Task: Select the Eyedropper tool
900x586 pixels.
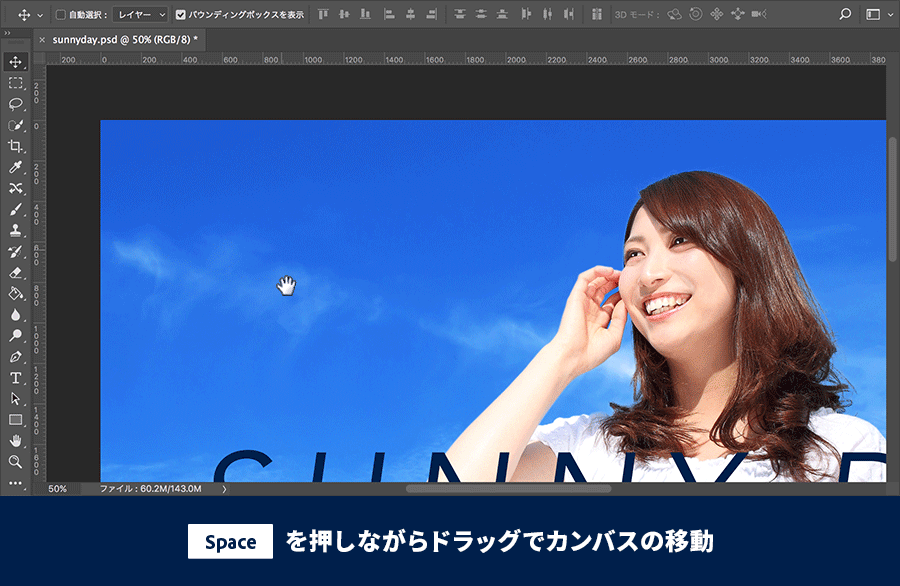Action: click(15, 167)
